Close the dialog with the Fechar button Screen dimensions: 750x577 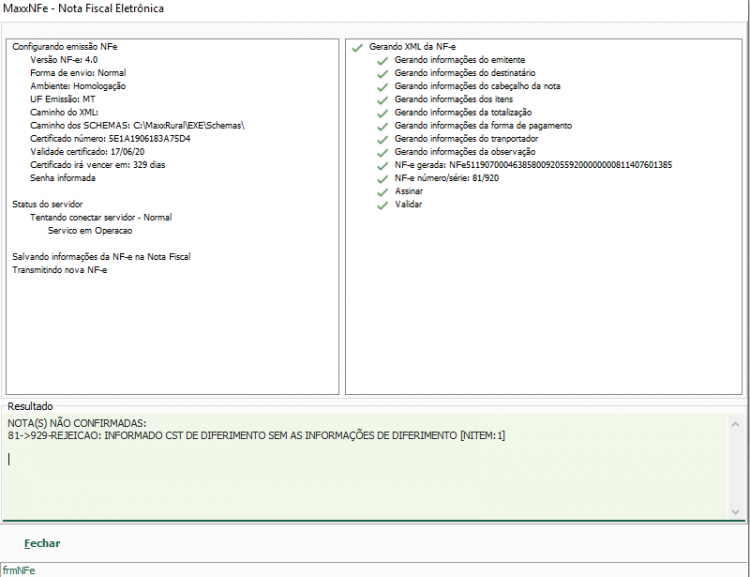(x=42, y=544)
